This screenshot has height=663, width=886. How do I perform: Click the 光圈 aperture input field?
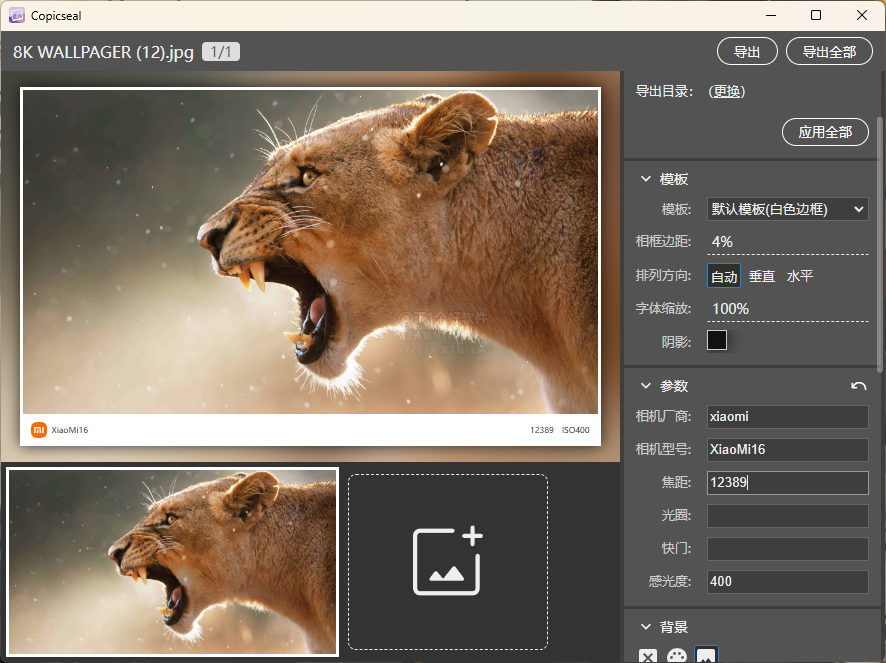(x=787, y=516)
